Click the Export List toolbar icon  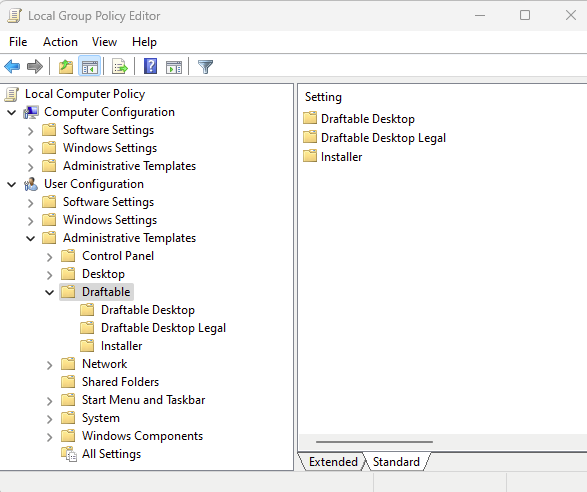pyautogui.click(x=120, y=67)
